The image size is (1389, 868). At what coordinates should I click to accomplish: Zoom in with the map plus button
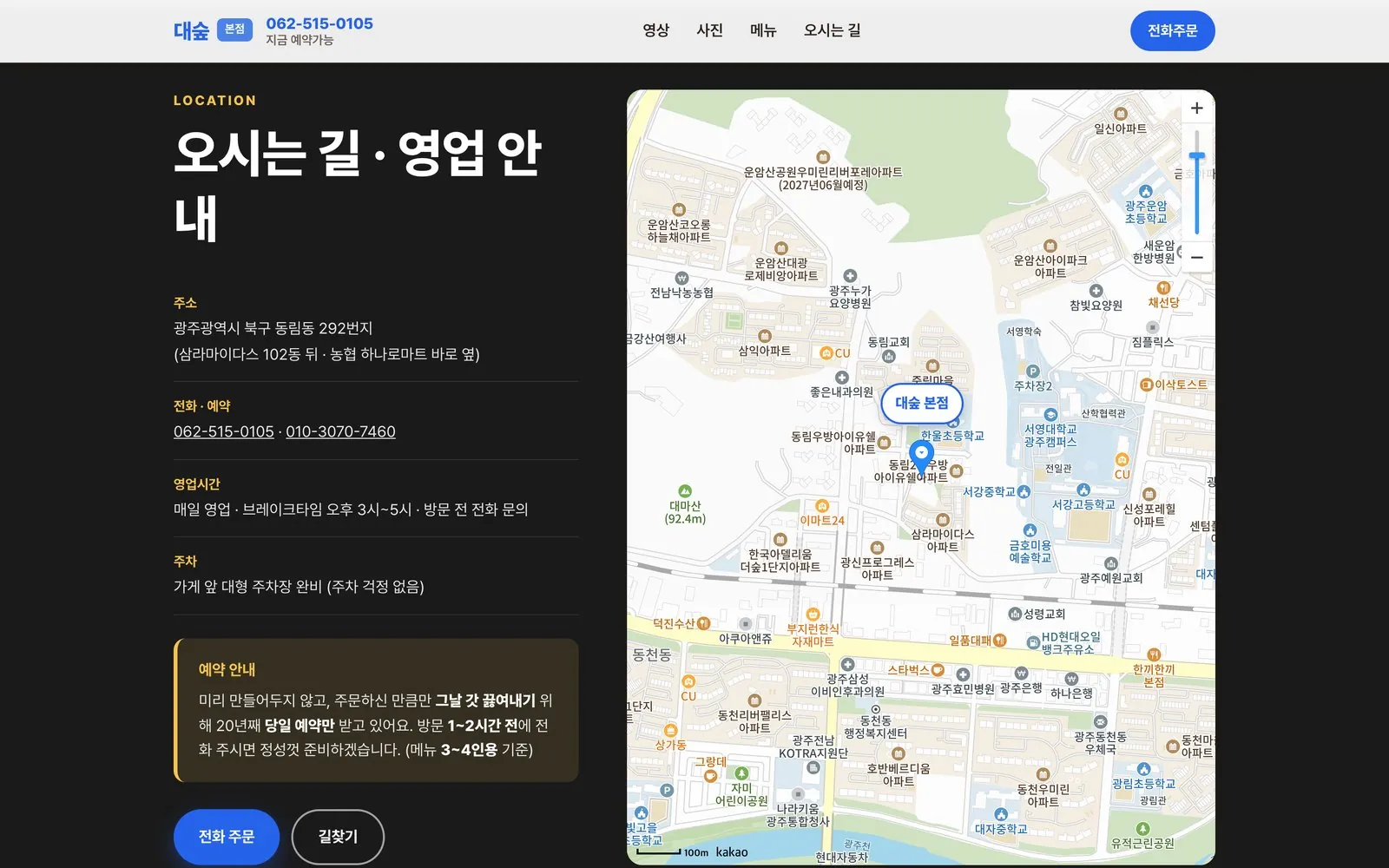(1196, 108)
